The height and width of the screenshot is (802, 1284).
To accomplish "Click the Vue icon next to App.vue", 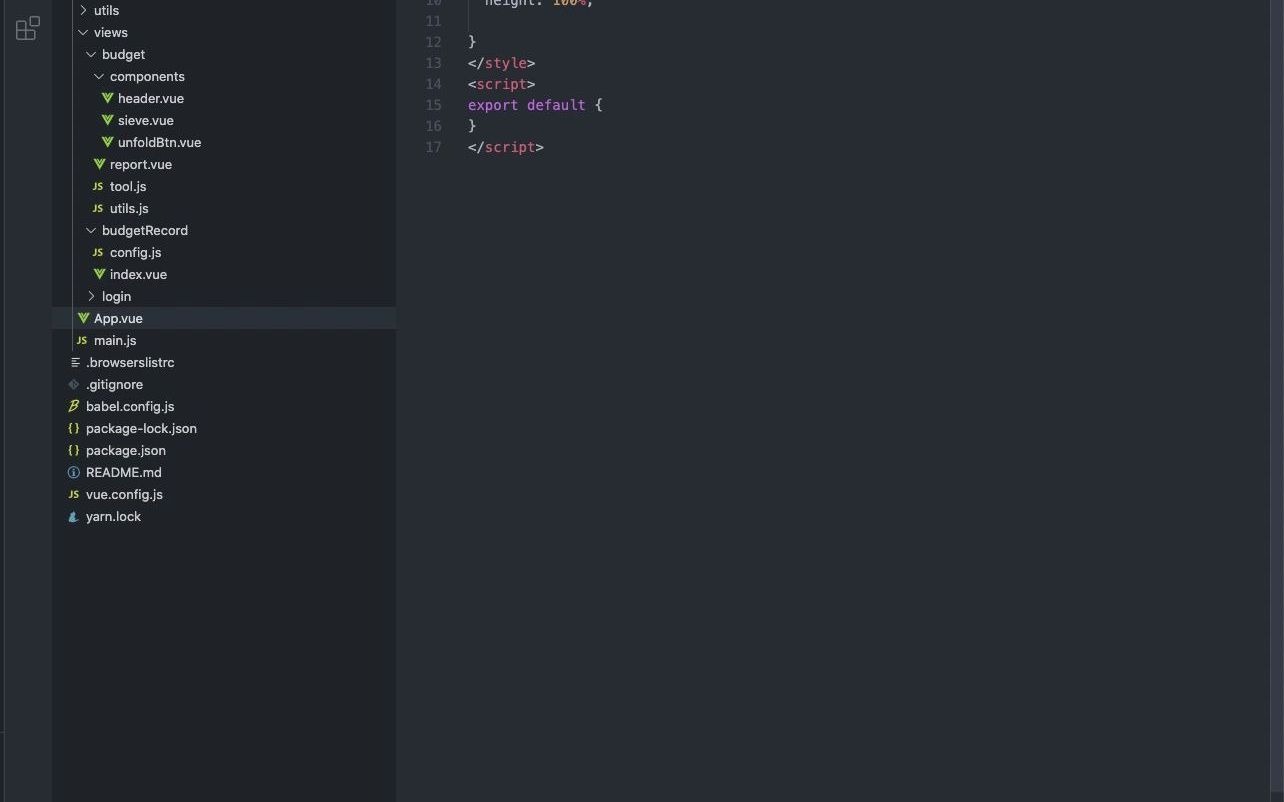I will [x=83, y=318].
